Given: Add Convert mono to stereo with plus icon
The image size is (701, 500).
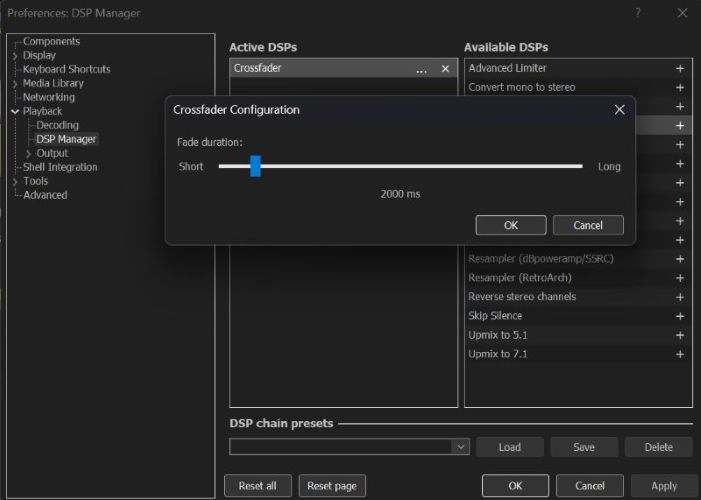Looking at the screenshot, I should coord(680,87).
